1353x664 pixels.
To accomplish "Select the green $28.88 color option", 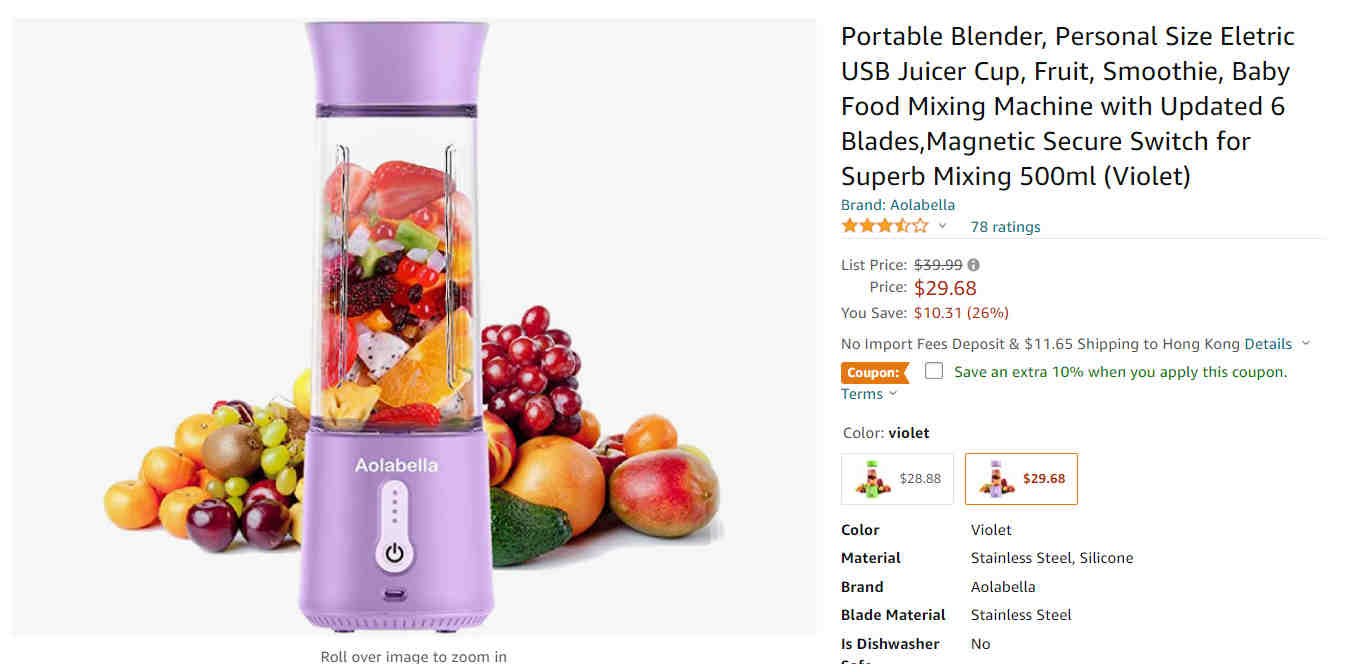I will click(x=897, y=479).
